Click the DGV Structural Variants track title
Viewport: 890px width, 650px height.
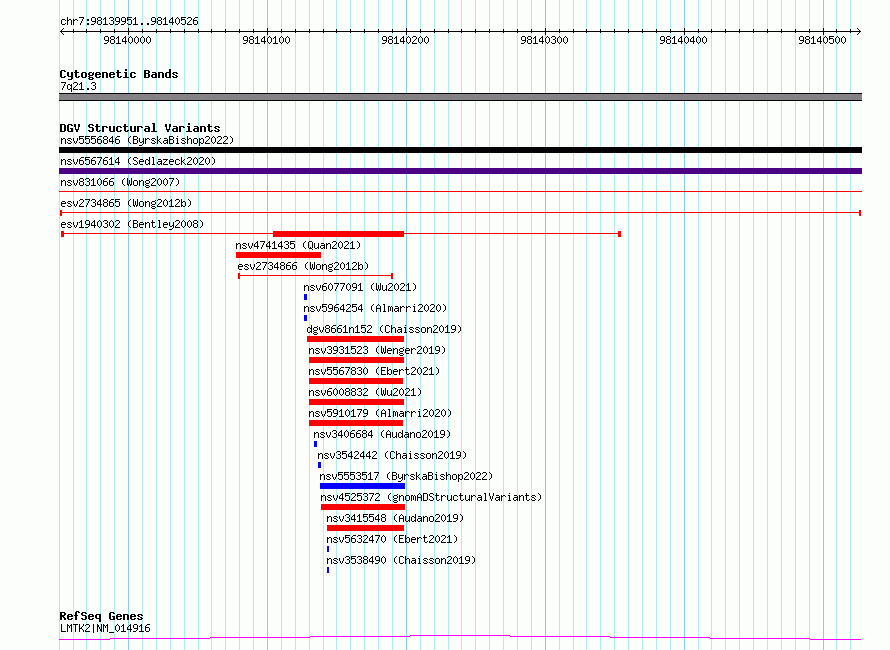pyautogui.click(x=140, y=128)
